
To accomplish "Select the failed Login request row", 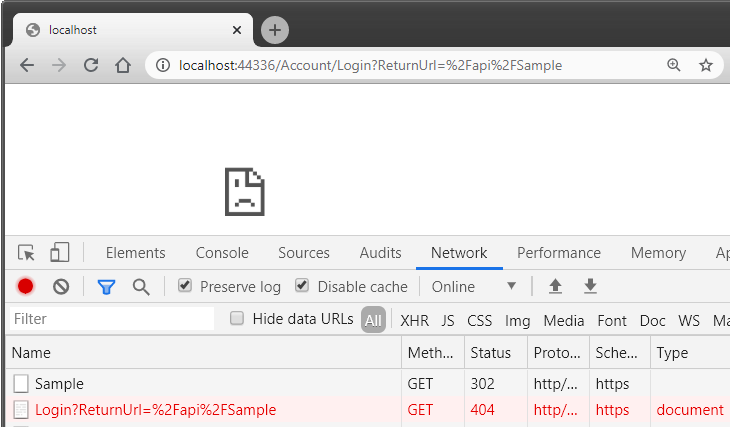I will coord(155,410).
